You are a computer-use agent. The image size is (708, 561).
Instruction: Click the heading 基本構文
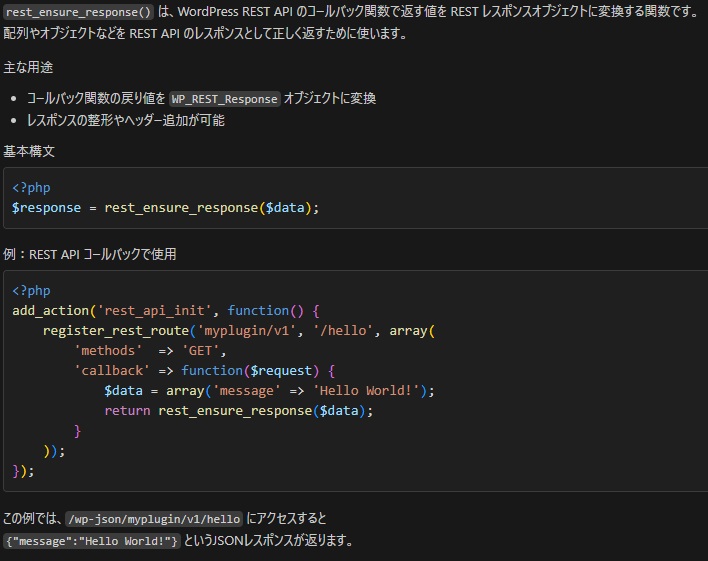[29, 151]
